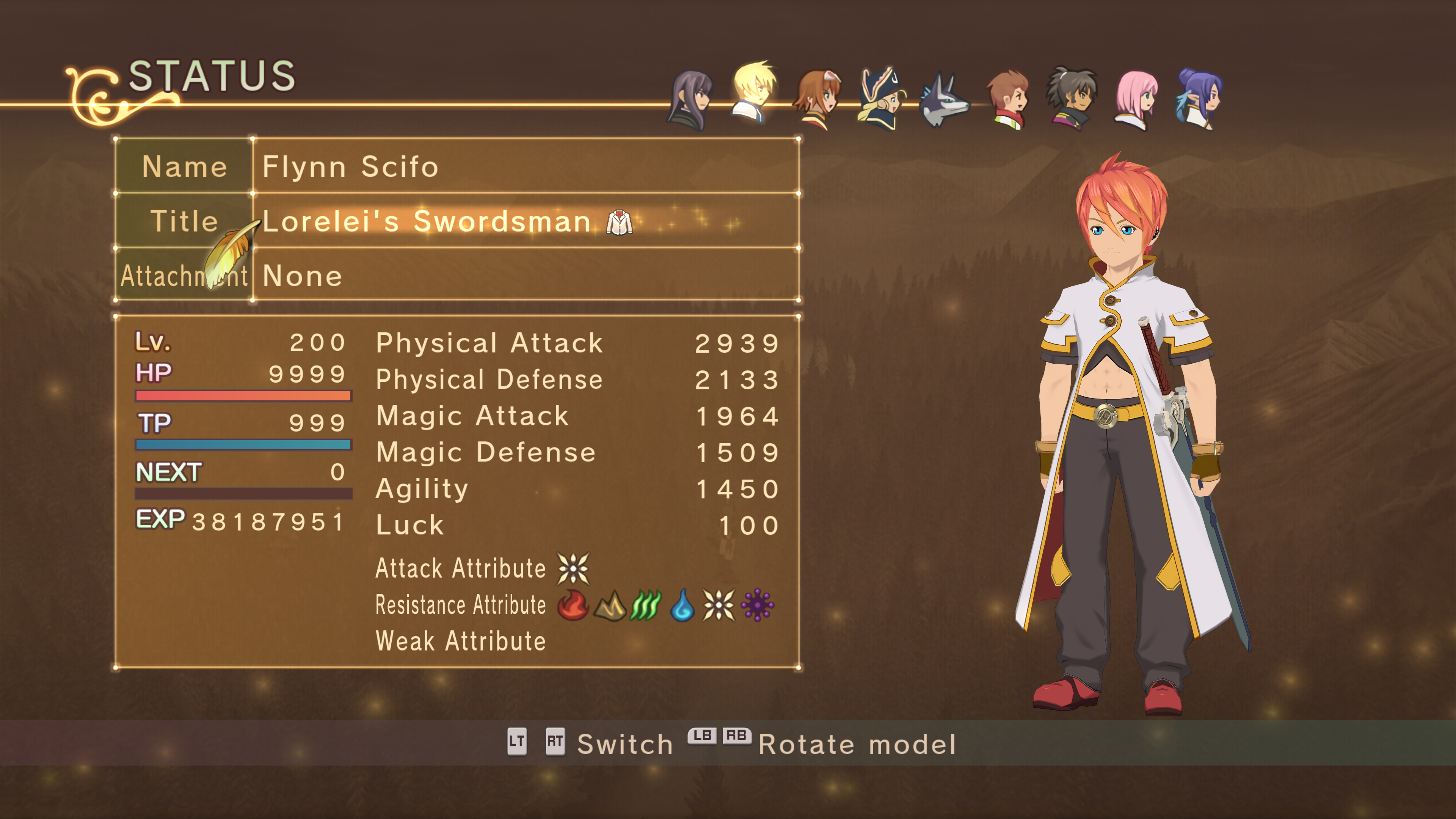Click the red HP gauge bar
The height and width of the screenshot is (819, 1456).
point(243,395)
